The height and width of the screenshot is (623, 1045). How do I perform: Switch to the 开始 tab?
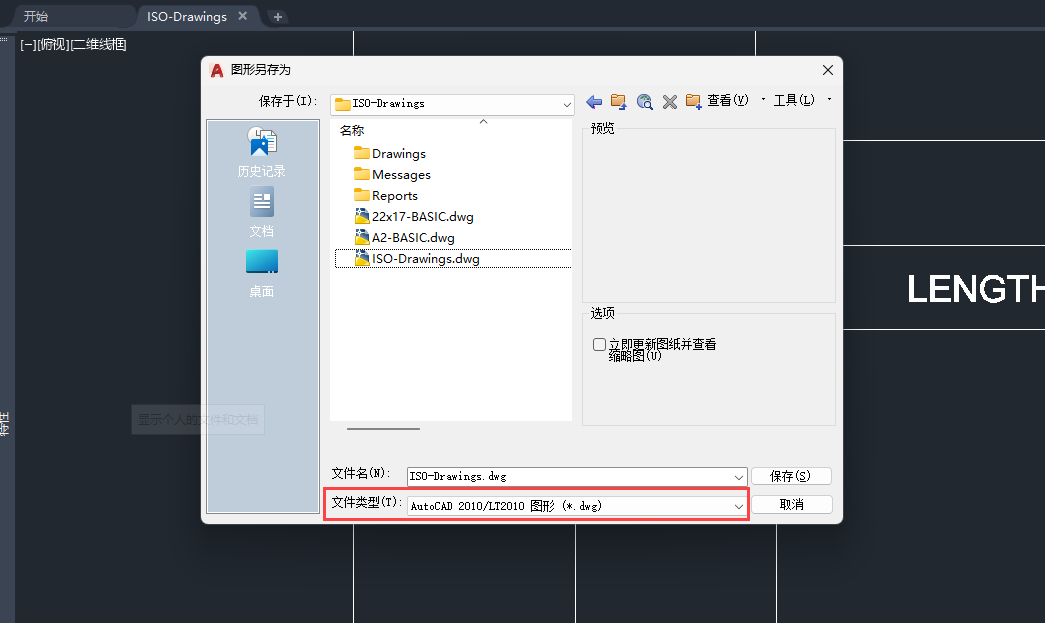[36, 16]
